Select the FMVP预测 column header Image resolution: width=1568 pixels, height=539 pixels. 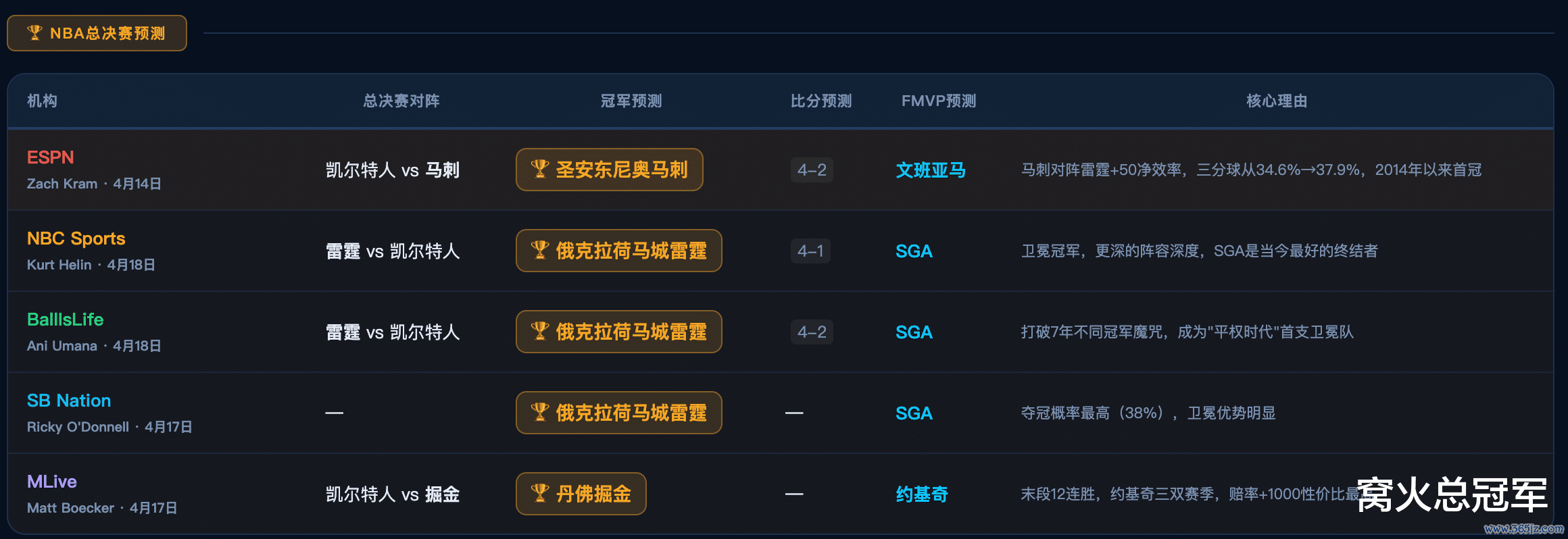(939, 101)
